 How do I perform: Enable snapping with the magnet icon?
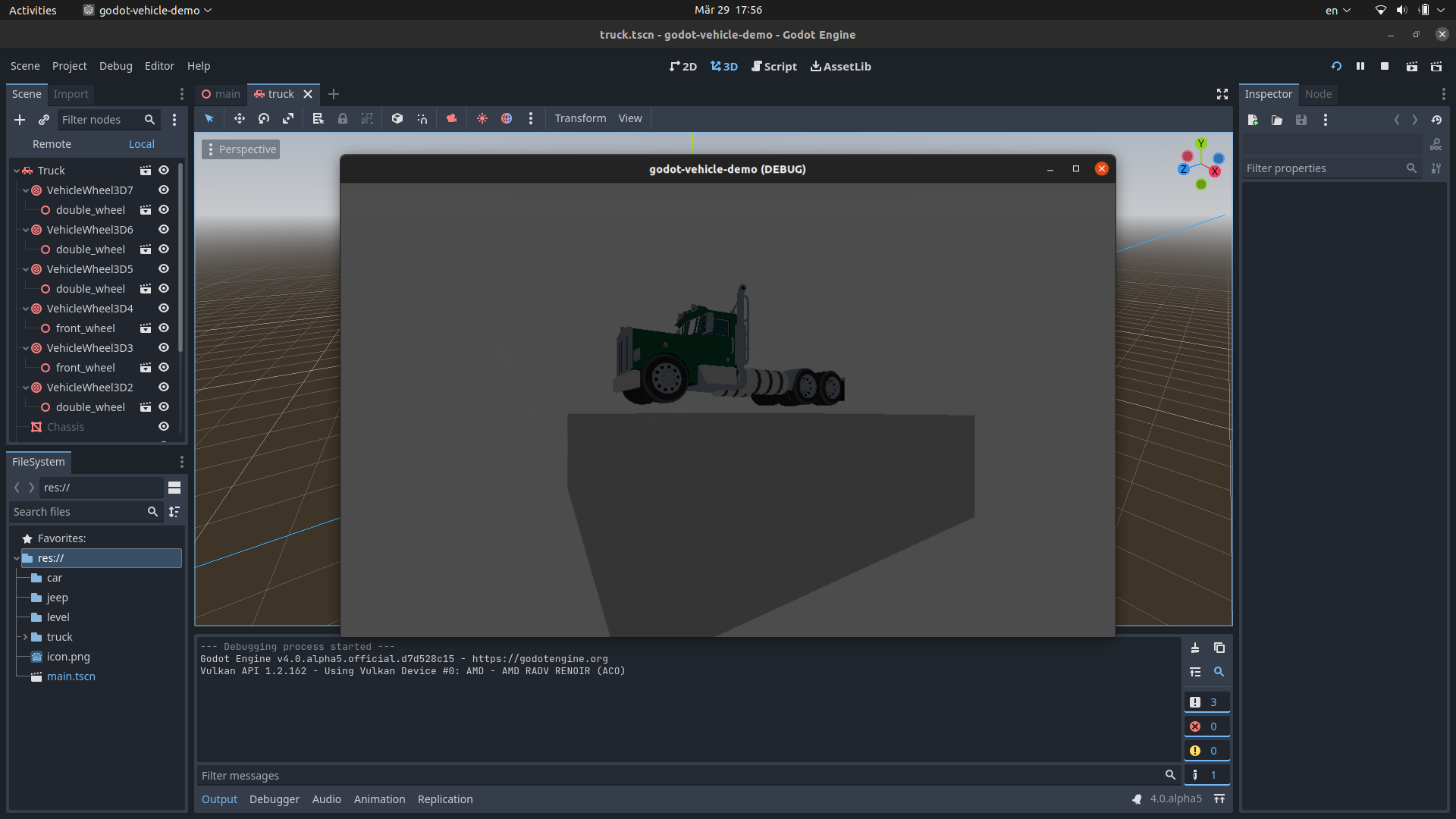422,118
